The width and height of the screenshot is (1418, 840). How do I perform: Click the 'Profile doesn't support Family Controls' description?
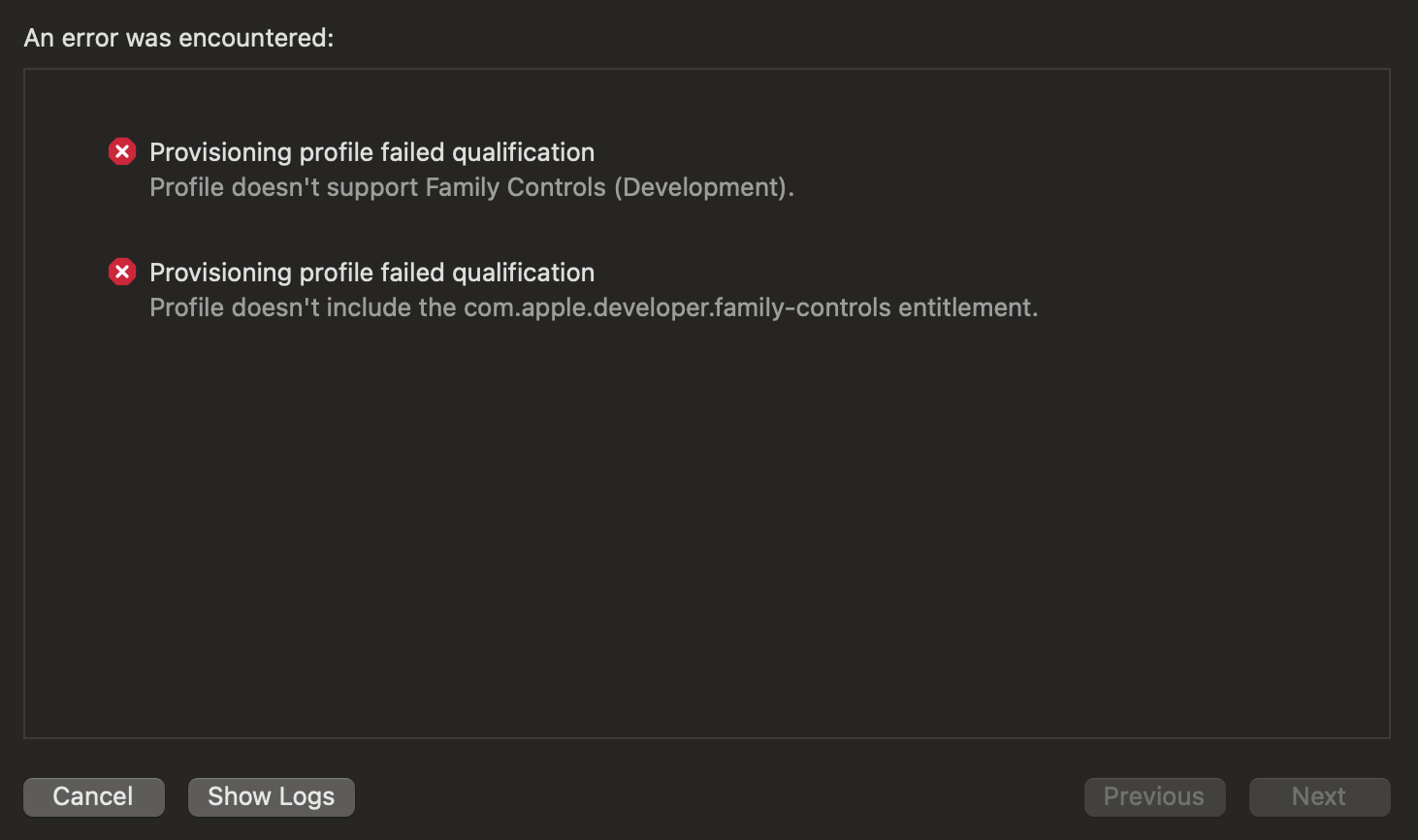tap(471, 187)
